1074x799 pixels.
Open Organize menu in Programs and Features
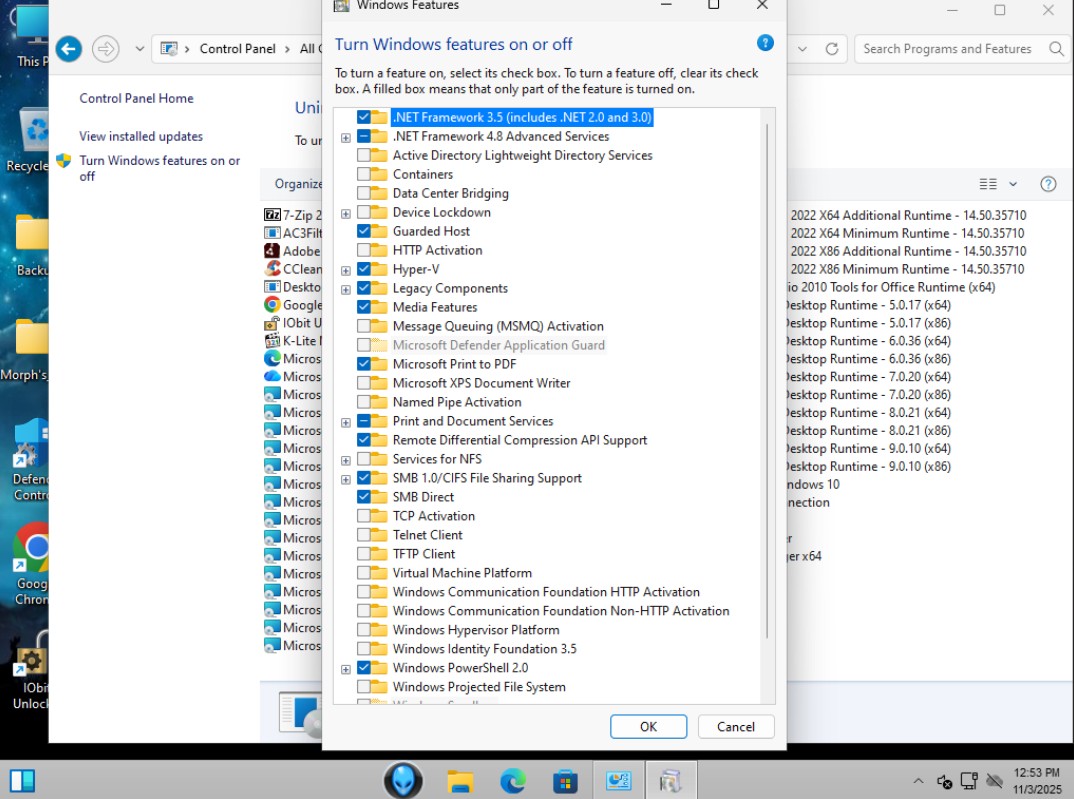[x=298, y=183]
